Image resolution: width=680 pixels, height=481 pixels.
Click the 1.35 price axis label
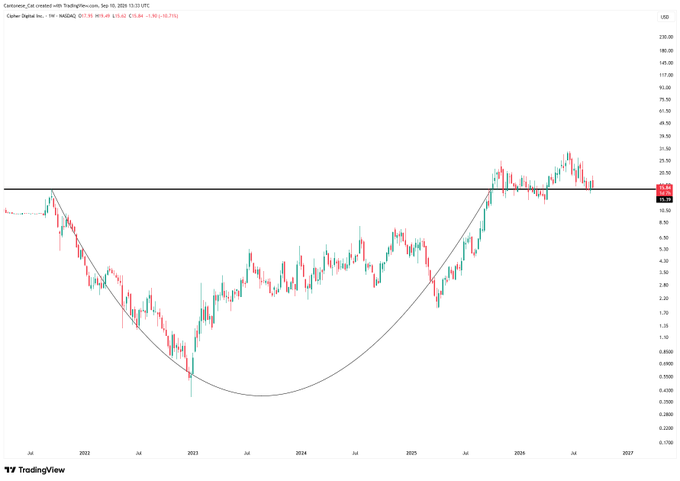tap(665, 326)
